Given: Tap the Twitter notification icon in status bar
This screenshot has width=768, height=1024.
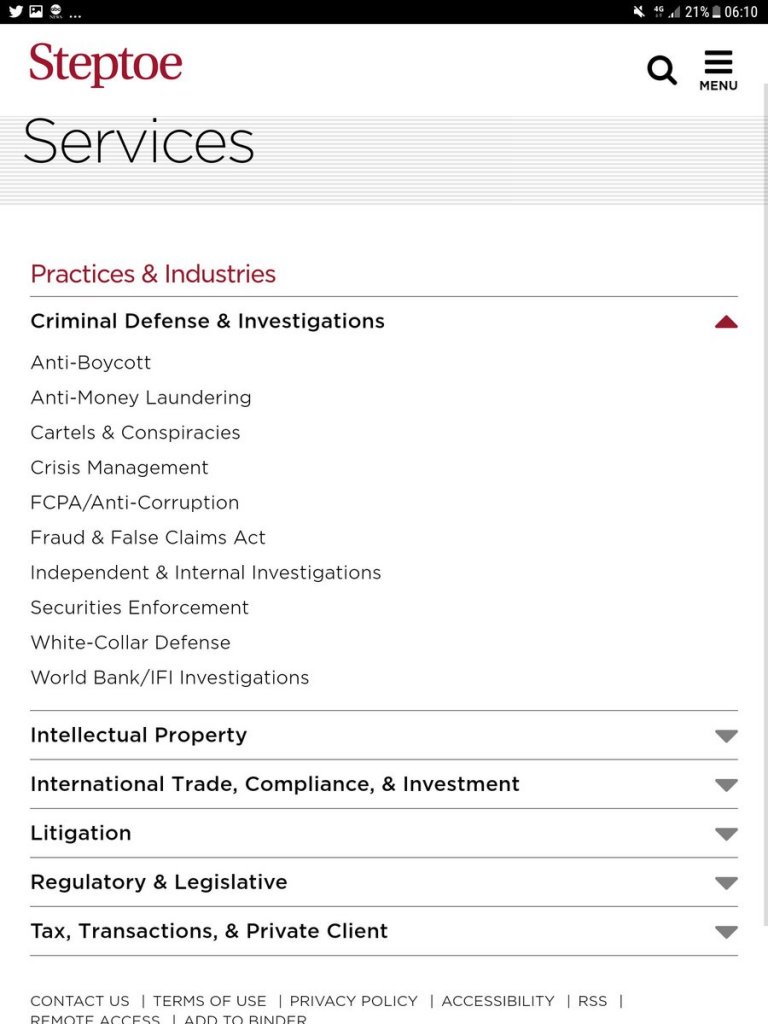Looking at the screenshot, I should (15, 12).
